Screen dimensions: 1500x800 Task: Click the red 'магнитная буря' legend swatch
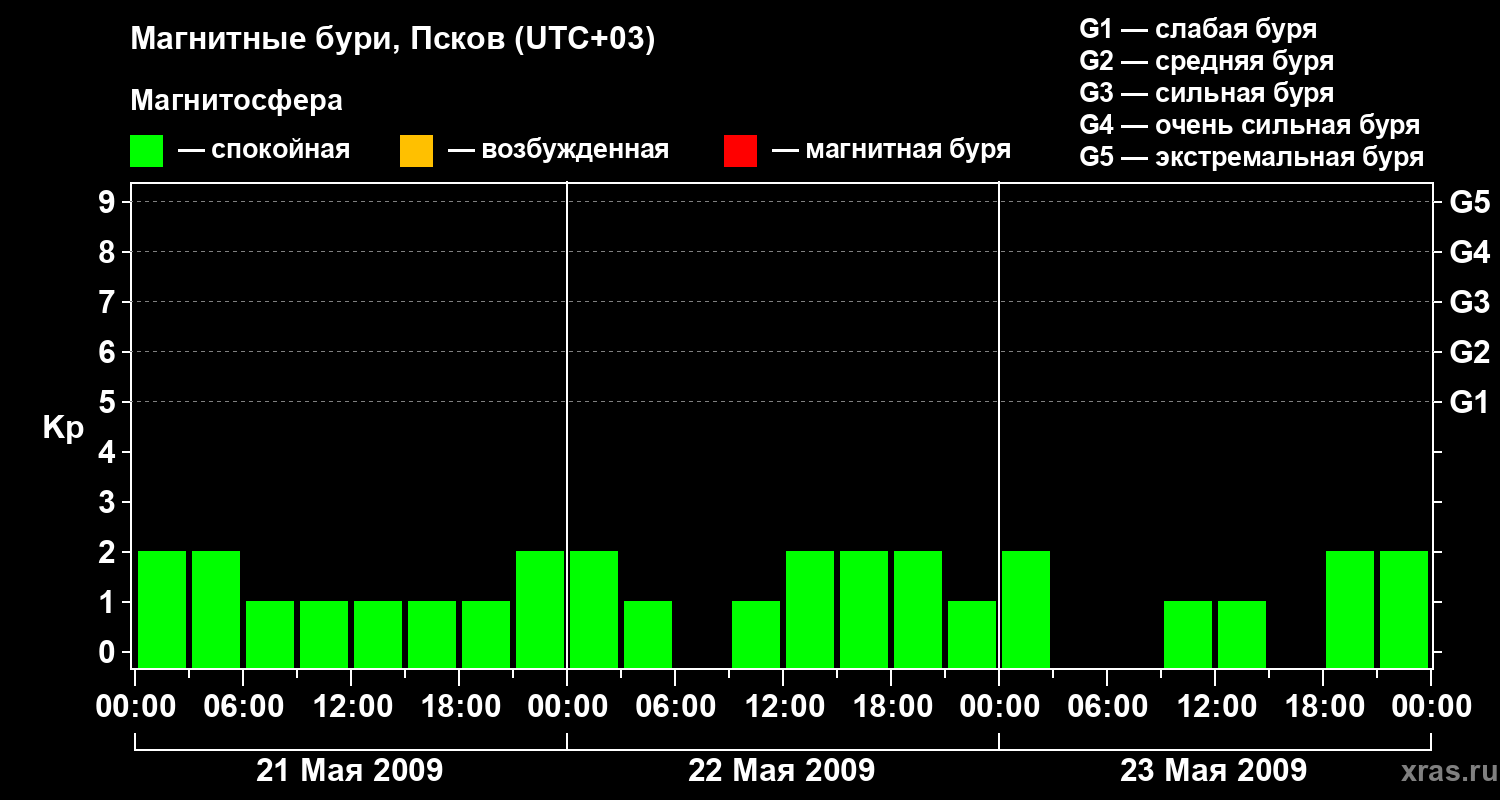pyautogui.click(x=740, y=151)
